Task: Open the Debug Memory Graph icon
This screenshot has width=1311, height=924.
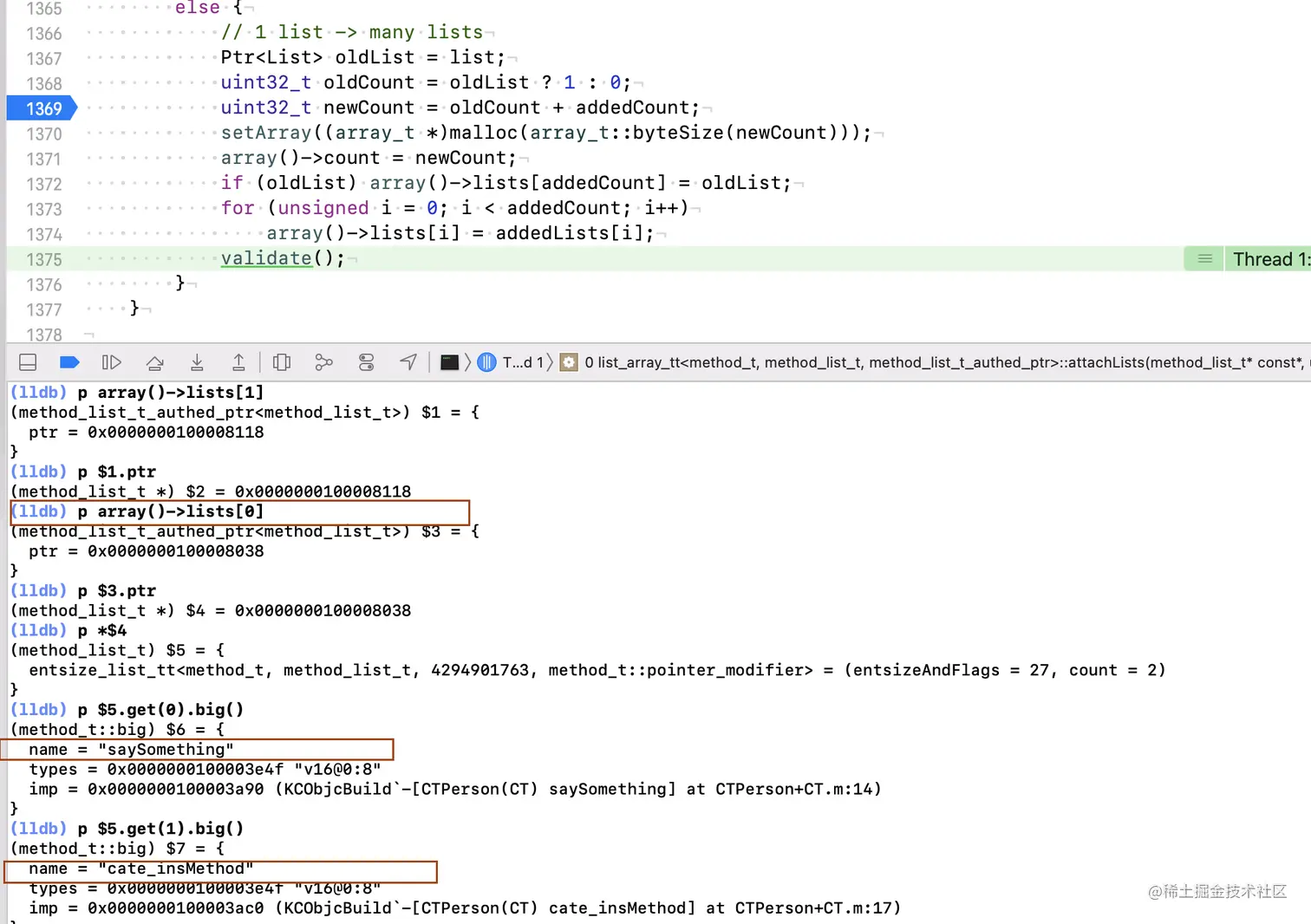Action: (x=323, y=362)
